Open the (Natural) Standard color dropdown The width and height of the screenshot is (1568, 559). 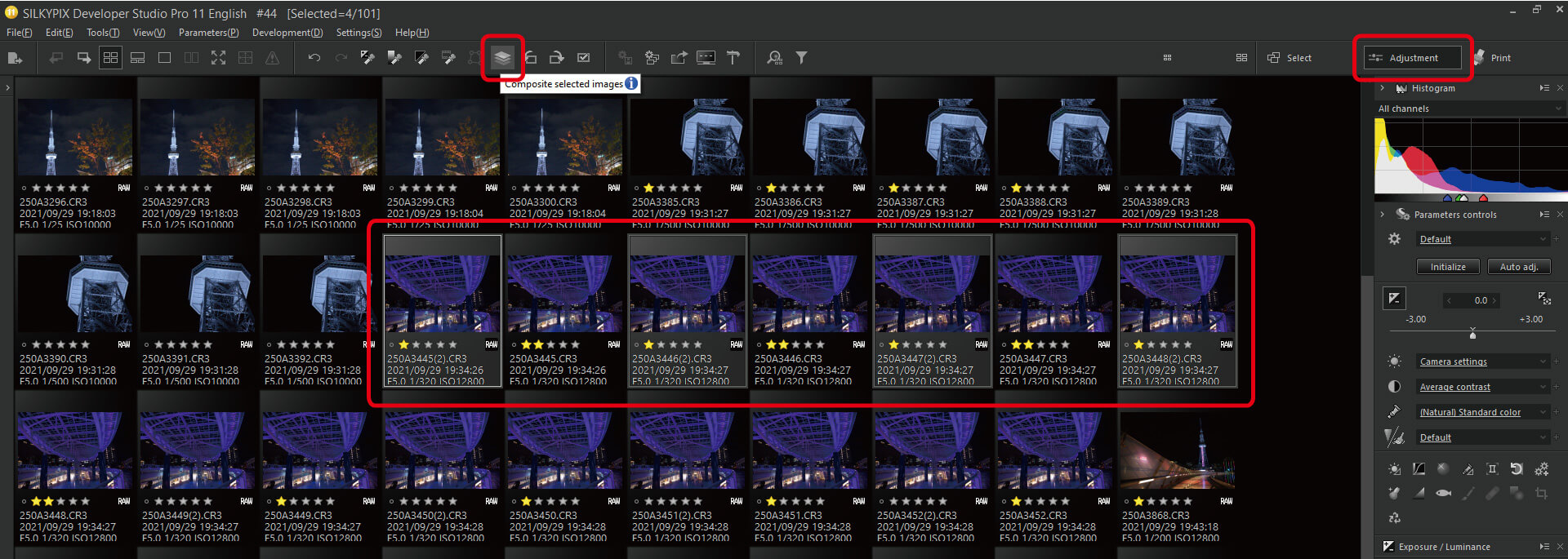[x=1482, y=412]
